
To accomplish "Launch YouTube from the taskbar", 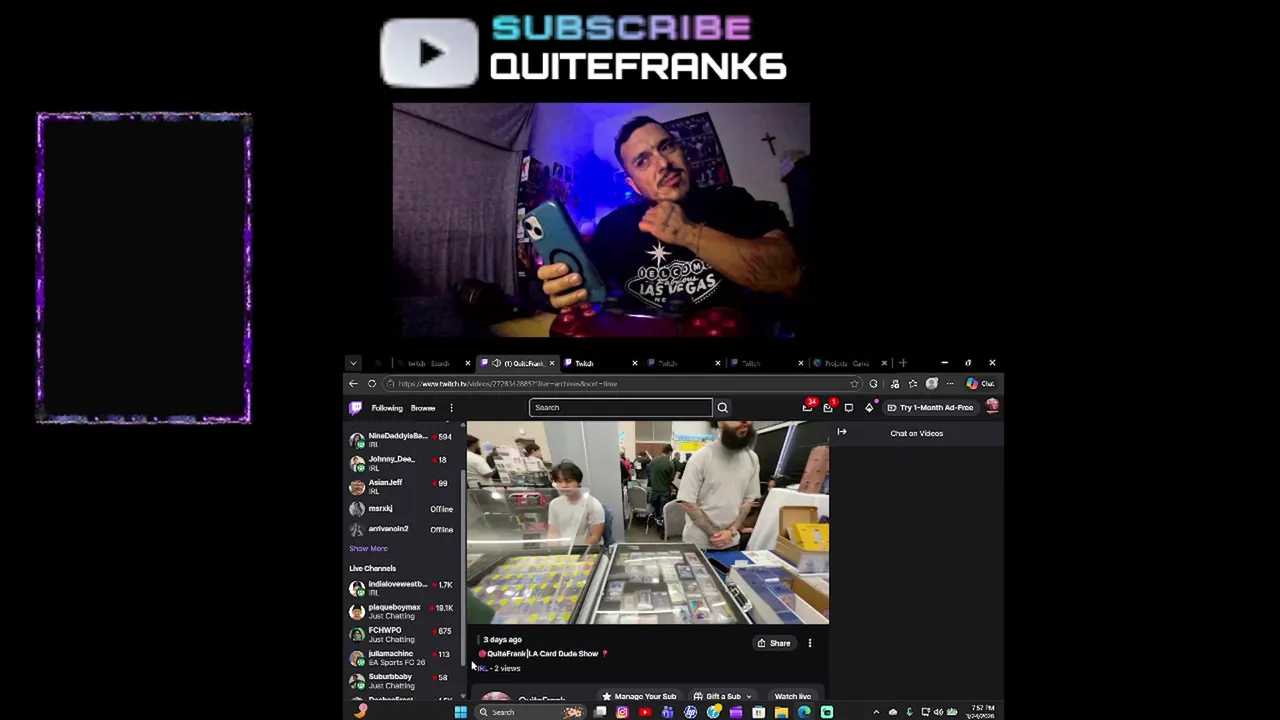I will point(645,712).
